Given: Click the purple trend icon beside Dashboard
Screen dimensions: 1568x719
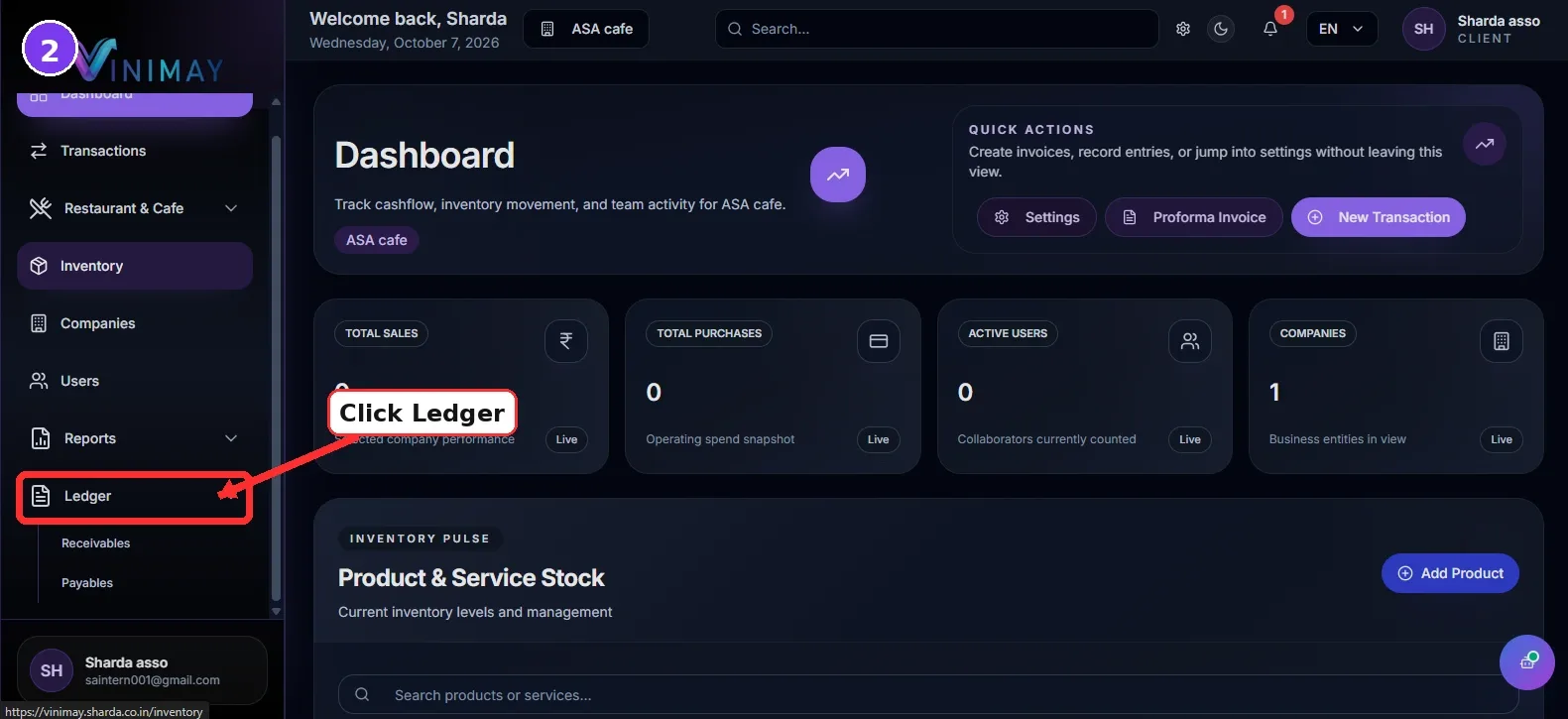Looking at the screenshot, I should point(838,175).
